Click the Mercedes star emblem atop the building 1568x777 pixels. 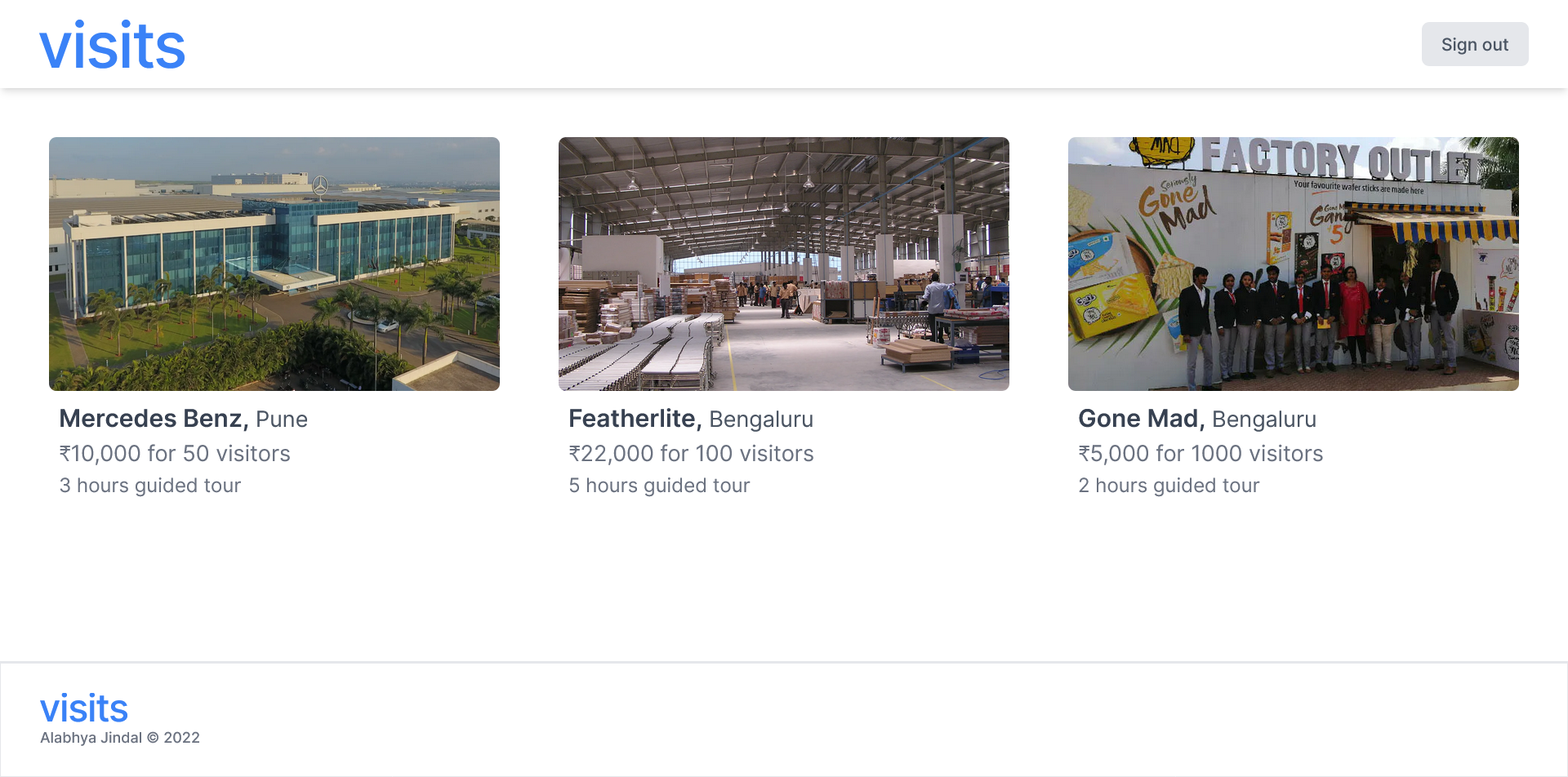coord(320,185)
